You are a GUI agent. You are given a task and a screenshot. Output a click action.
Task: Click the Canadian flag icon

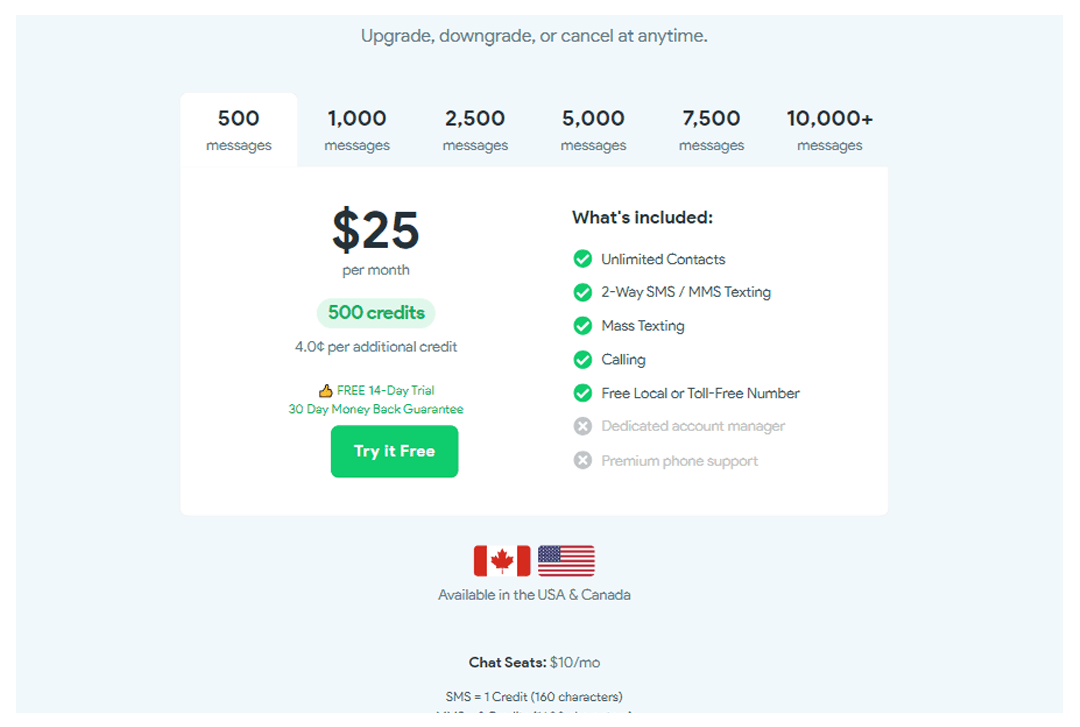[x=502, y=560]
